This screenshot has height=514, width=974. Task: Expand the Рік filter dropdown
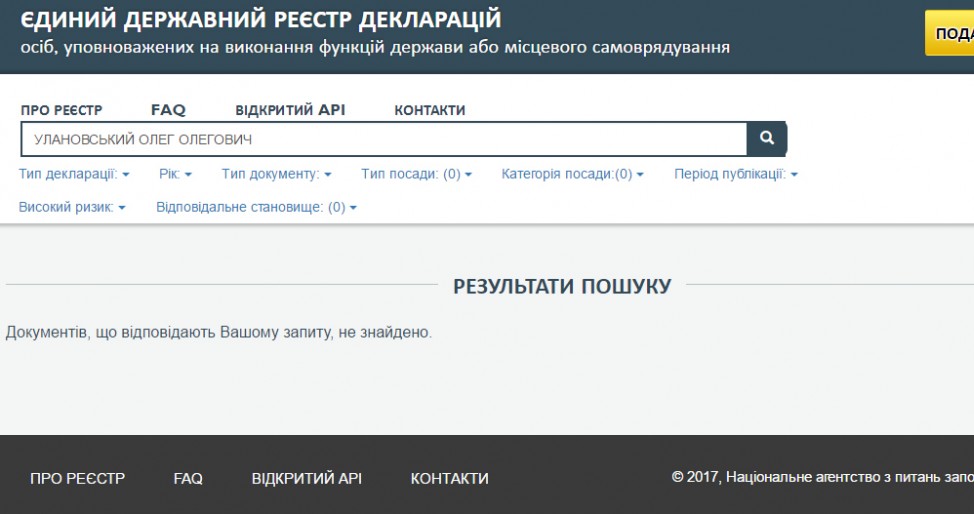(x=175, y=174)
